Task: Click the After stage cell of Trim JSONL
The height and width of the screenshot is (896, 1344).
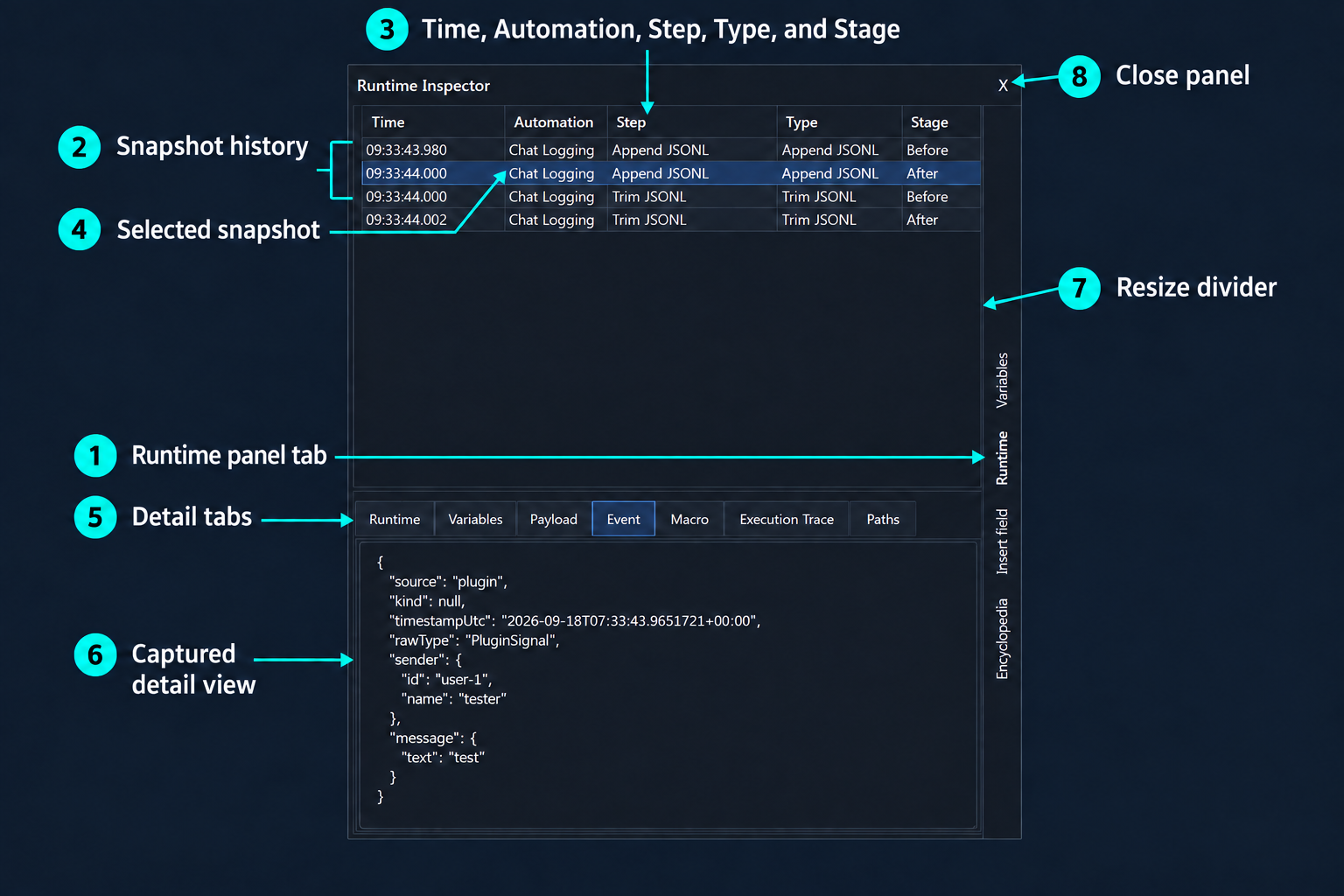Action: pos(922,220)
